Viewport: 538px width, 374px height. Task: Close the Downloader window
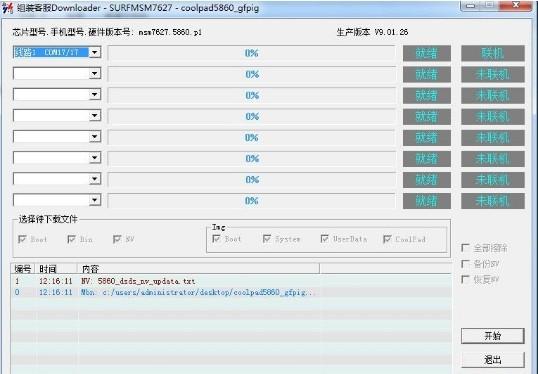[x=516, y=5]
